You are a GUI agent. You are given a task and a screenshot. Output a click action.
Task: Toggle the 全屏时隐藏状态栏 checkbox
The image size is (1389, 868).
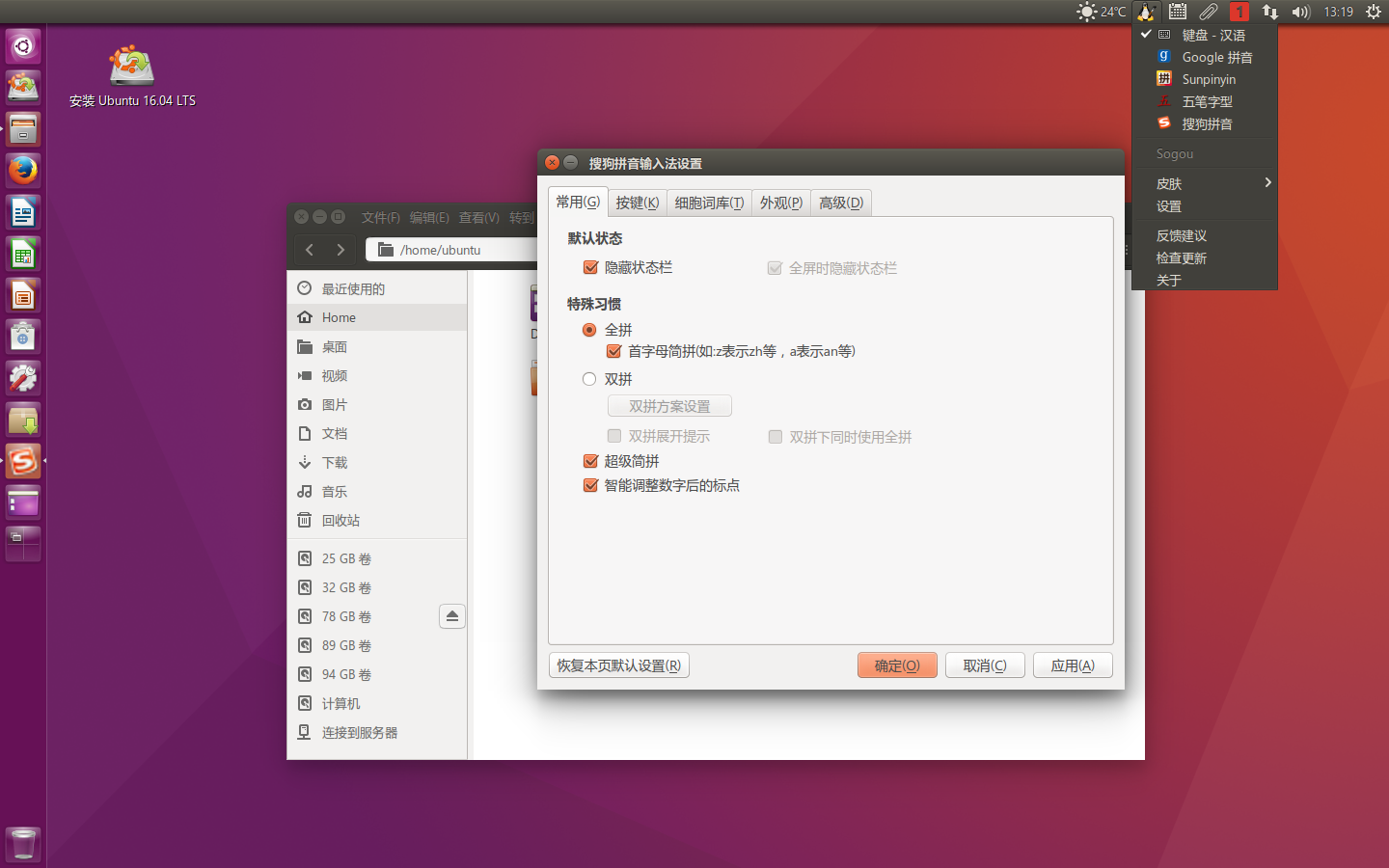point(775,268)
